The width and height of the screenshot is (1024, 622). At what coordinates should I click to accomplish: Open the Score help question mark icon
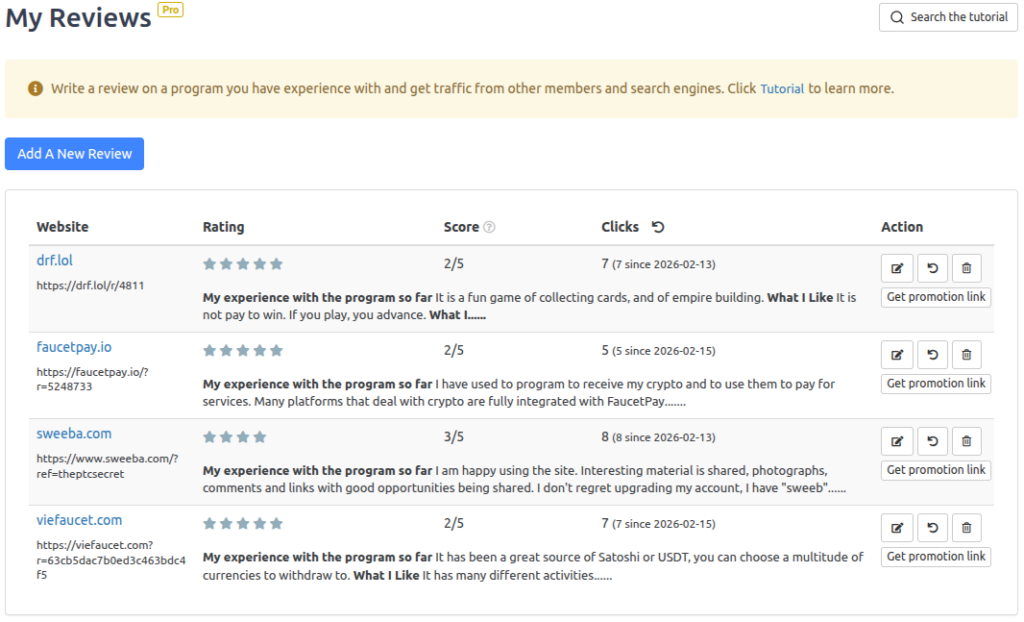pyautogui.click(x=489, y=227)
